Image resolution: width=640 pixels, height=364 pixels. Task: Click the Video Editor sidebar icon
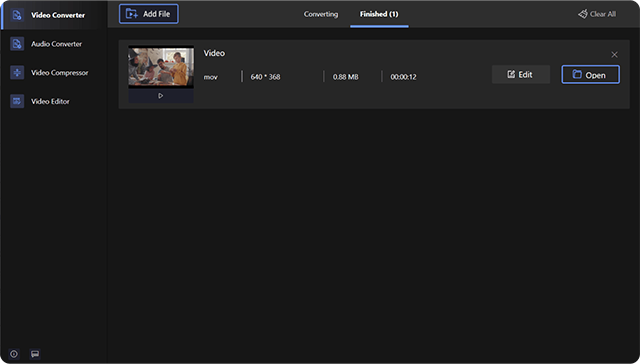(x=17, y=101)
